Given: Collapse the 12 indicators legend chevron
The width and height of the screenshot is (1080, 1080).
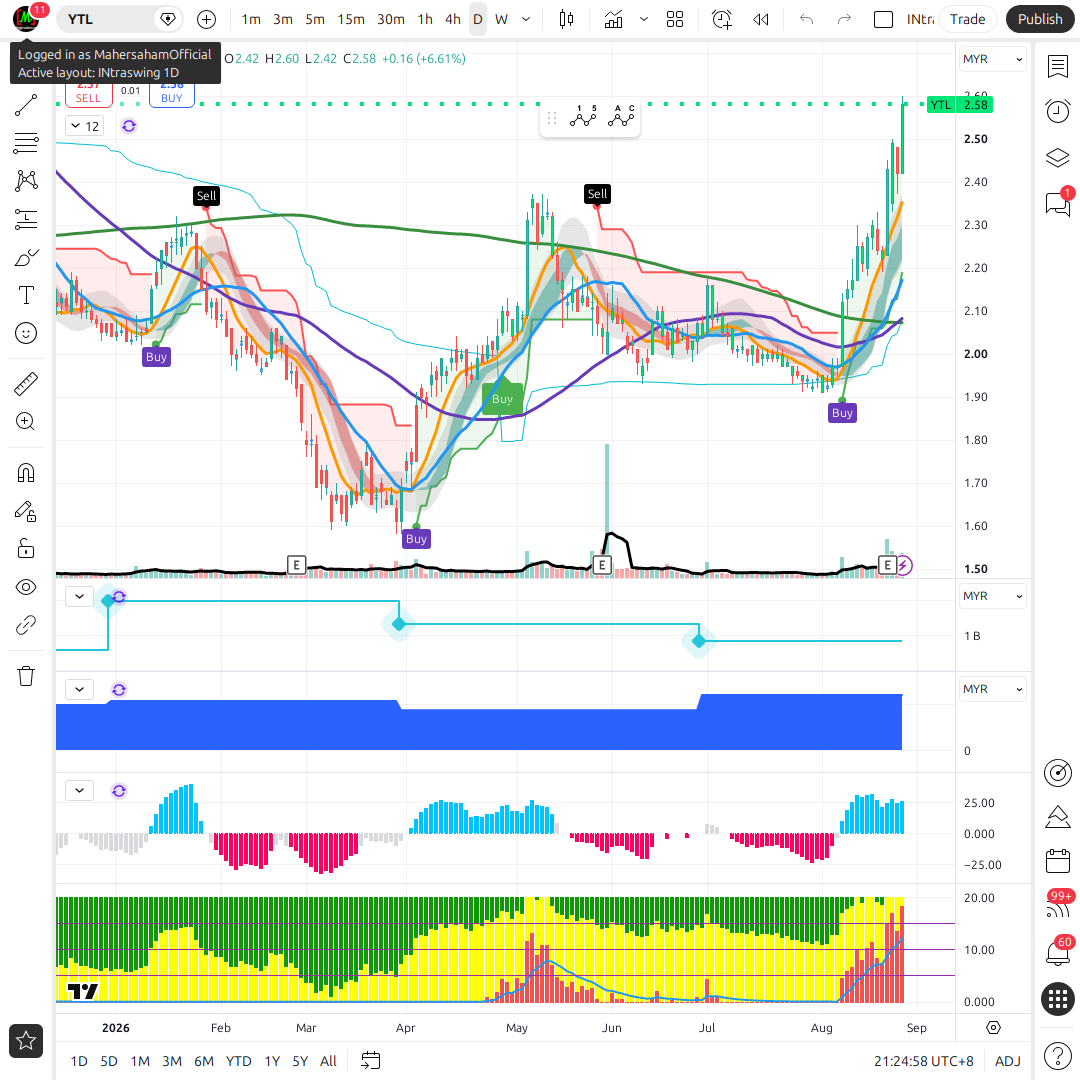Looking at the screenshot, I should click(x=85, y=126).
